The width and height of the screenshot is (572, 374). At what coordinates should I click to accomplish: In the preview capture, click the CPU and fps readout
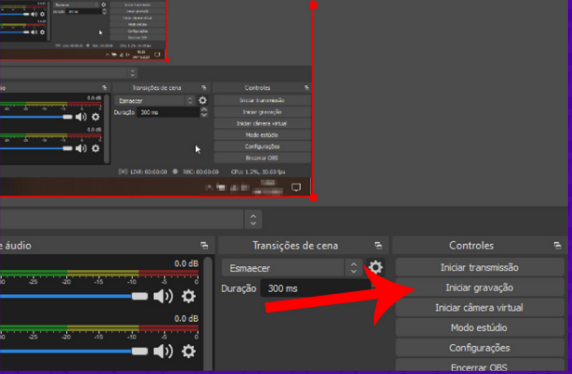tap(258, 171)
